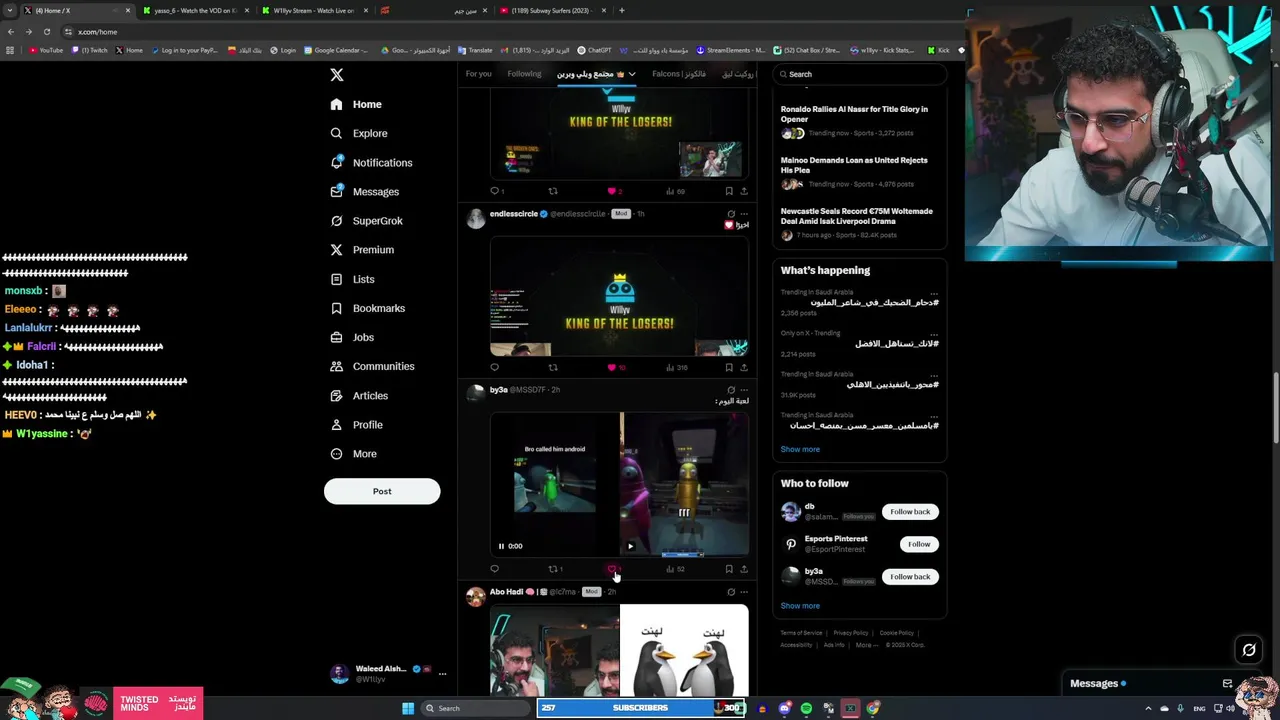Show more under Who to follow
Viewport: 1280px width, 720px height.
800,606
